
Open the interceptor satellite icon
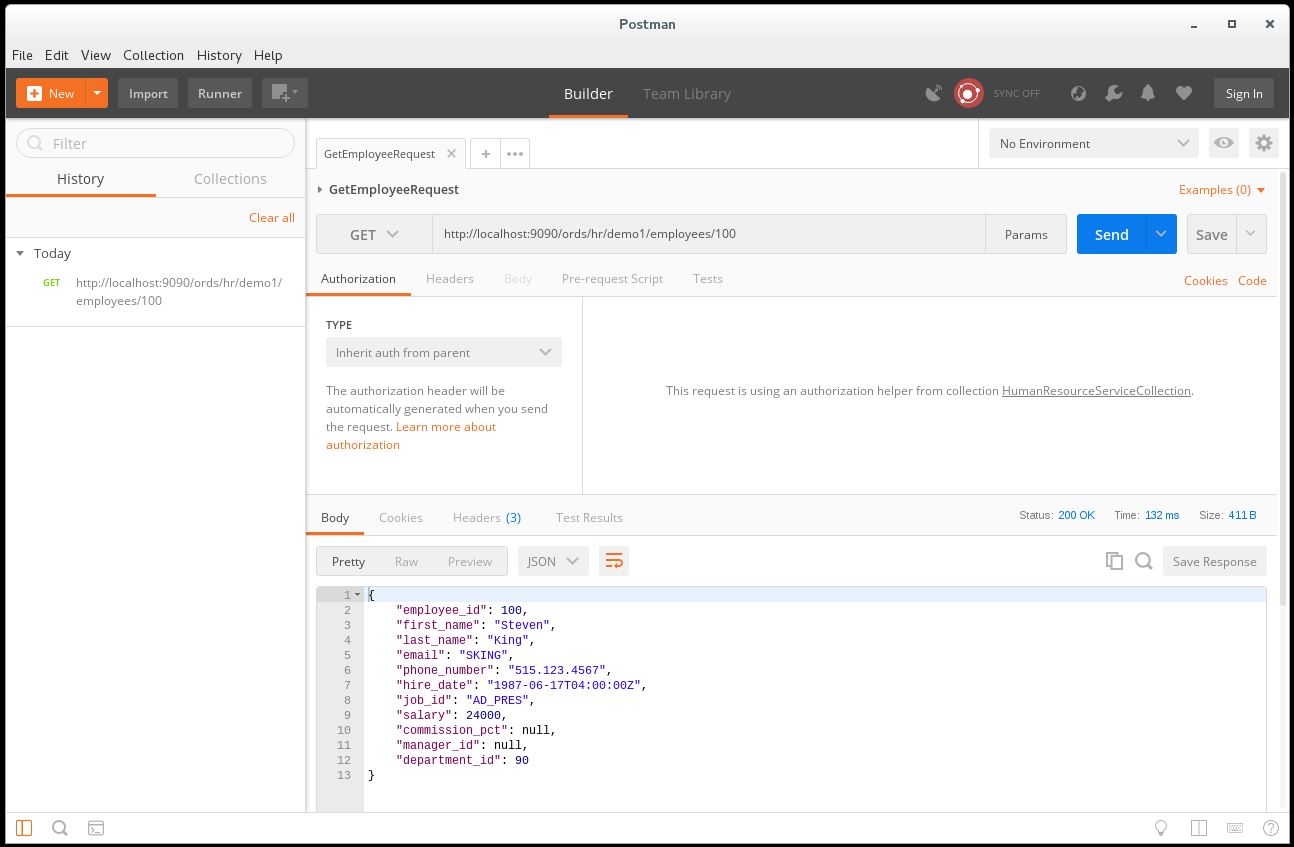click(x=933, y=93)
